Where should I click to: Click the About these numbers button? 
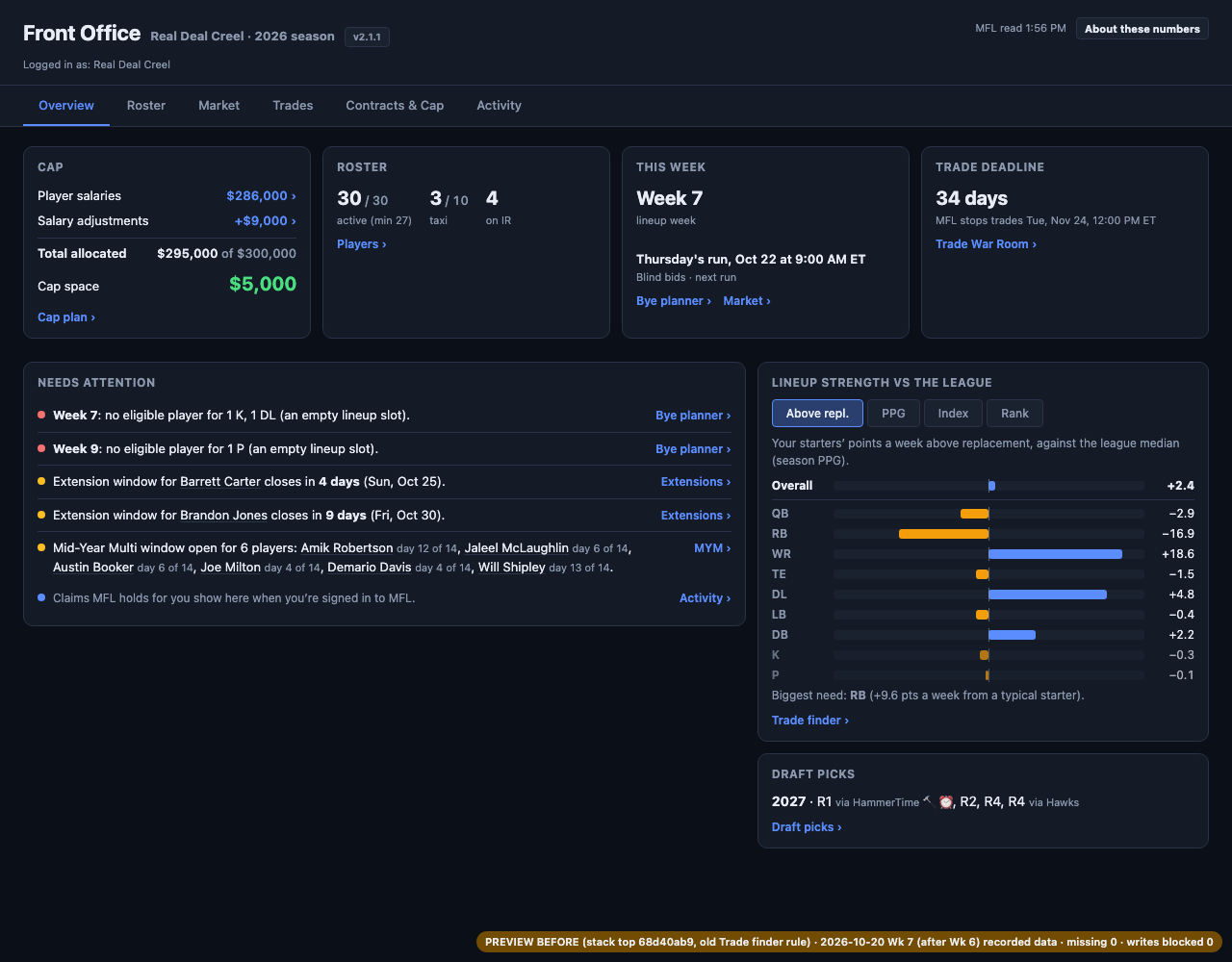(x=1142, y=29)
